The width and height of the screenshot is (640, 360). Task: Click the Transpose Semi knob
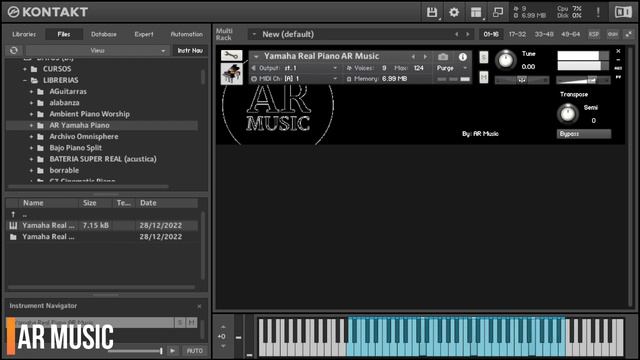568,114
